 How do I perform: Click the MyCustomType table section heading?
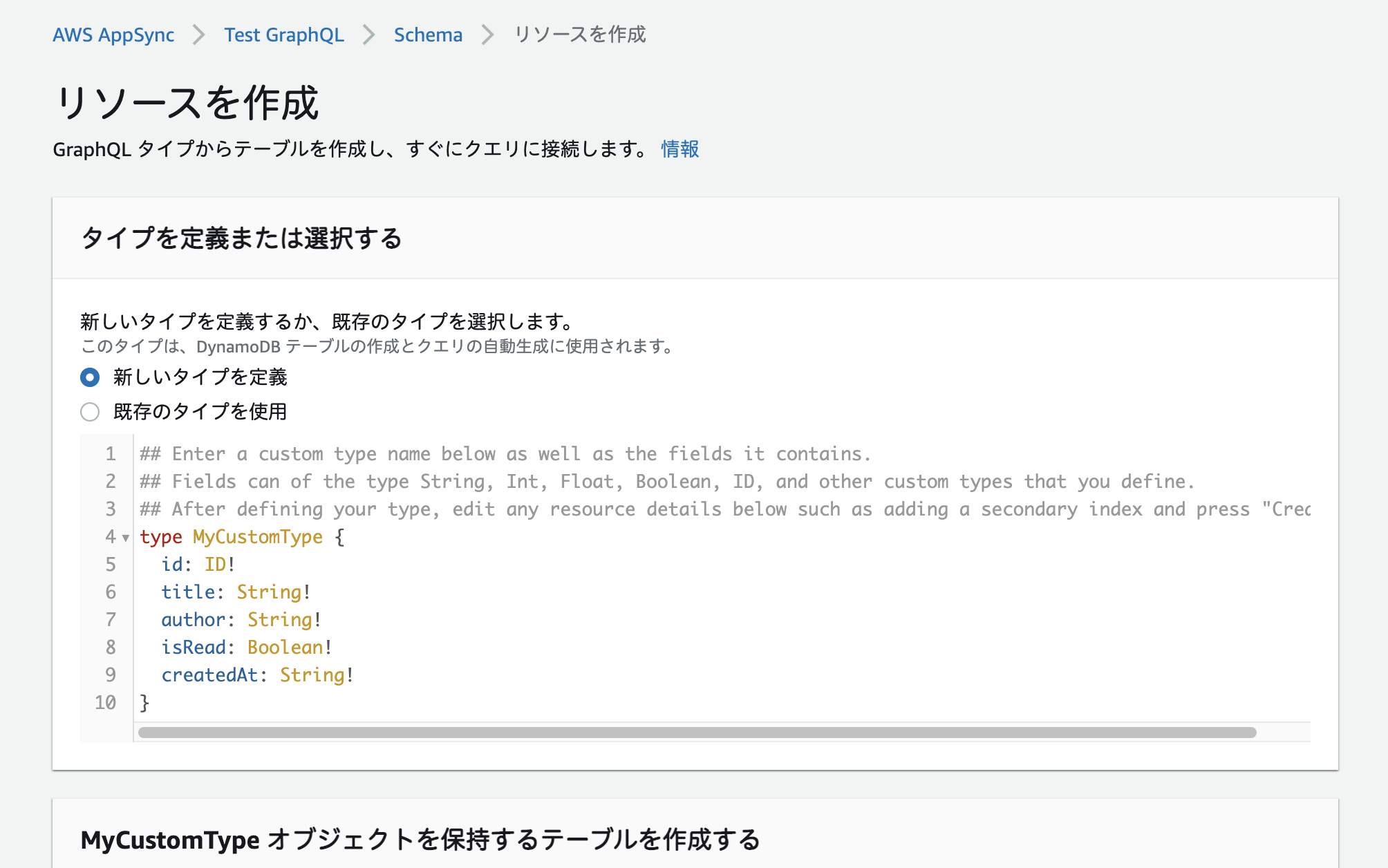[x=420, y=840]
